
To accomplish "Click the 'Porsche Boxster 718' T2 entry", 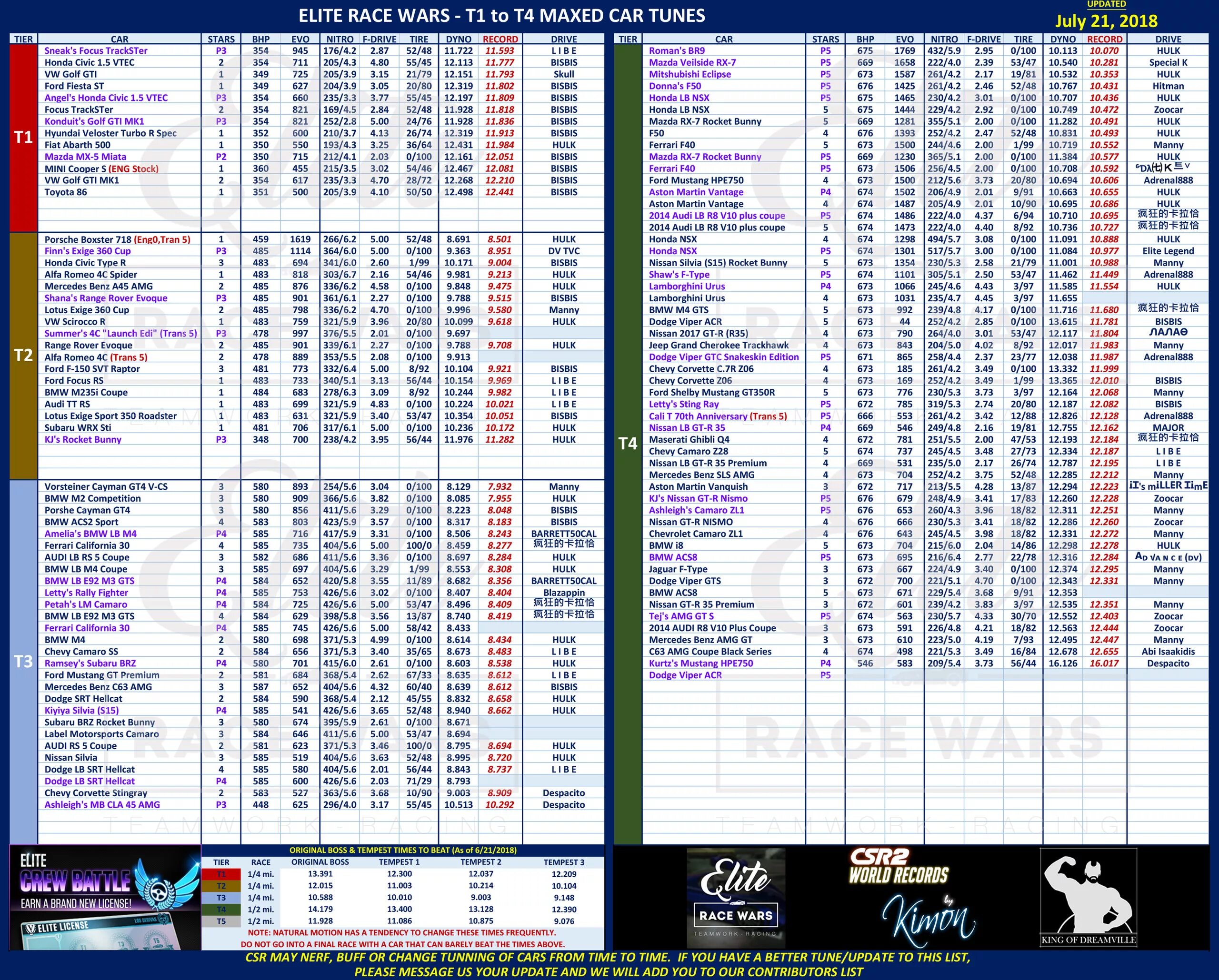I will 118,239.
